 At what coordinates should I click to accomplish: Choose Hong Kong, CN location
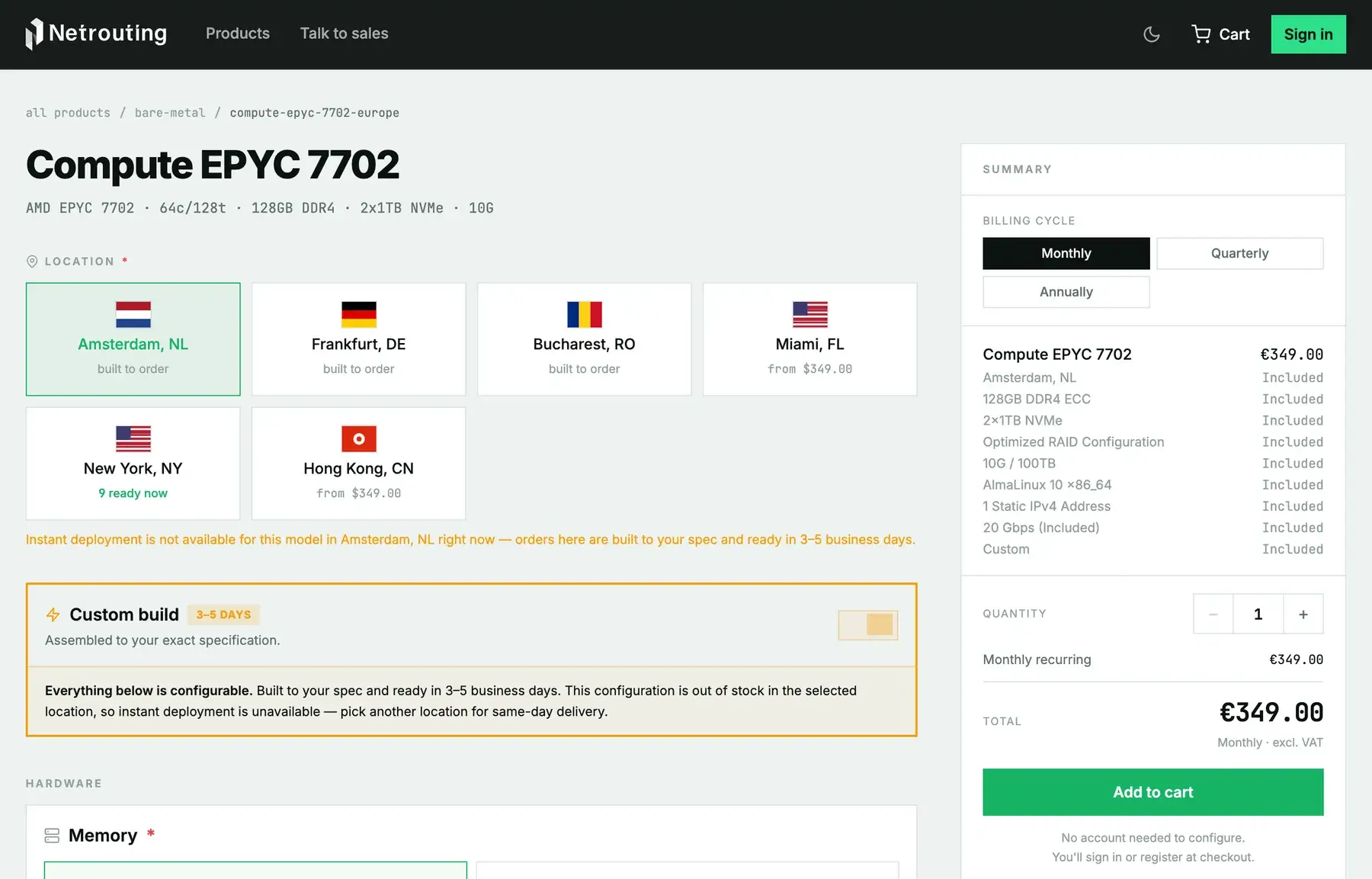tap(359, 464)
